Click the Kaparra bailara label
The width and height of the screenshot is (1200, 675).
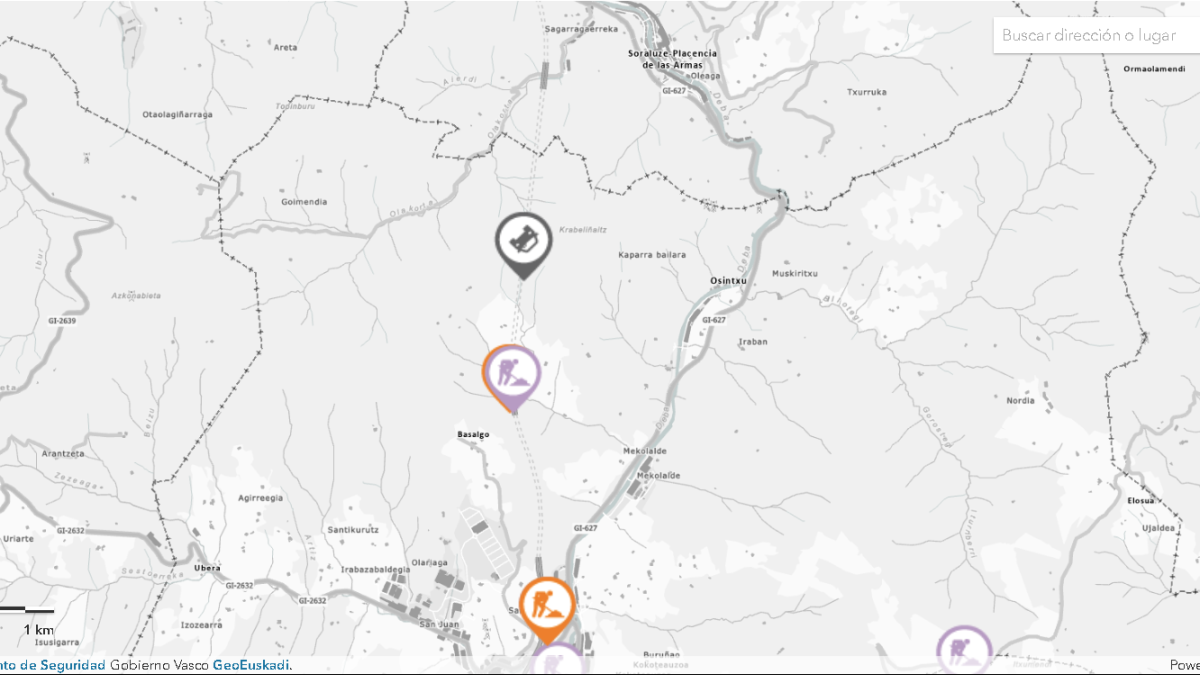[x=652, y=255]
